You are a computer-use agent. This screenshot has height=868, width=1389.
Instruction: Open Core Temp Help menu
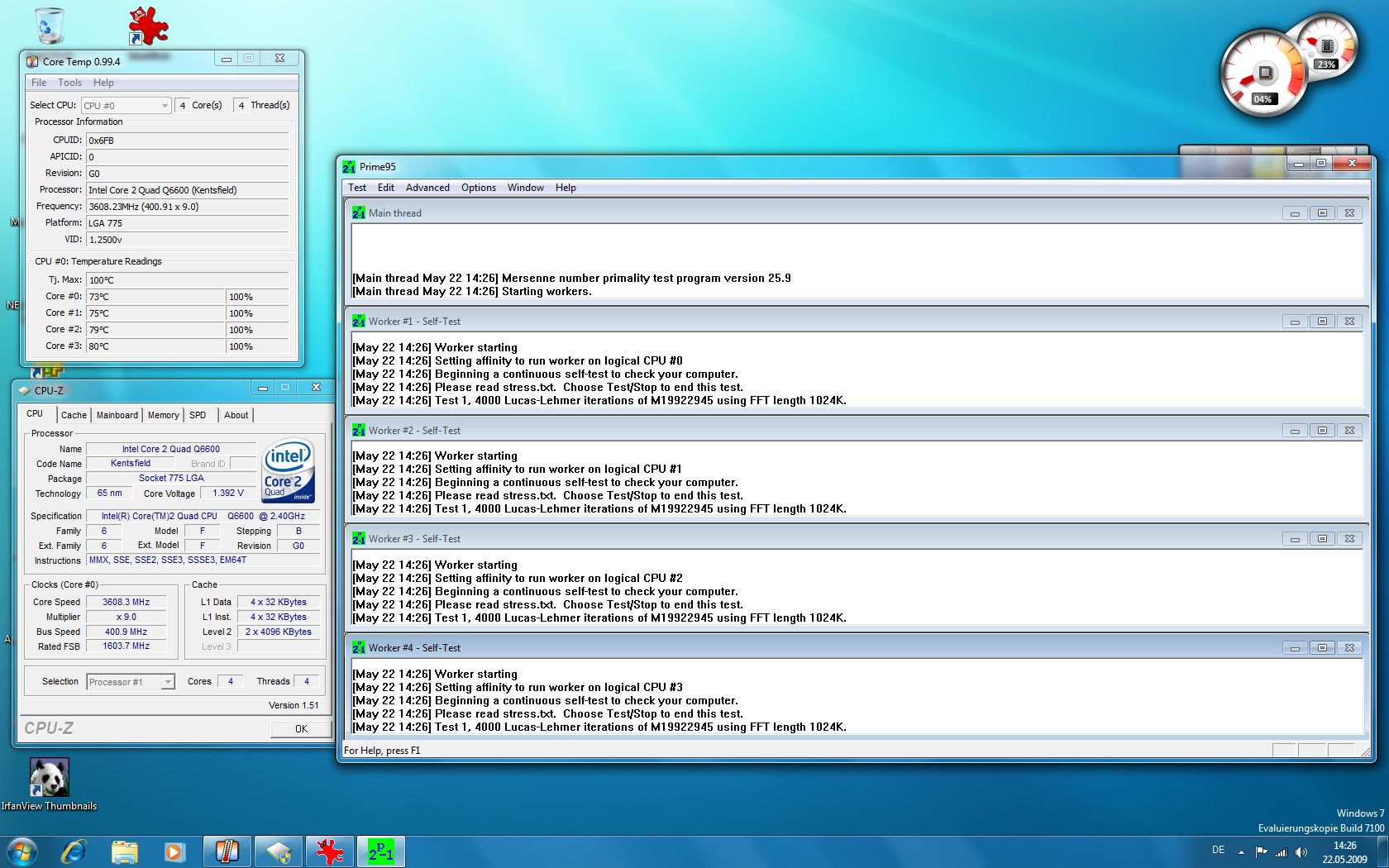[103, 83]
